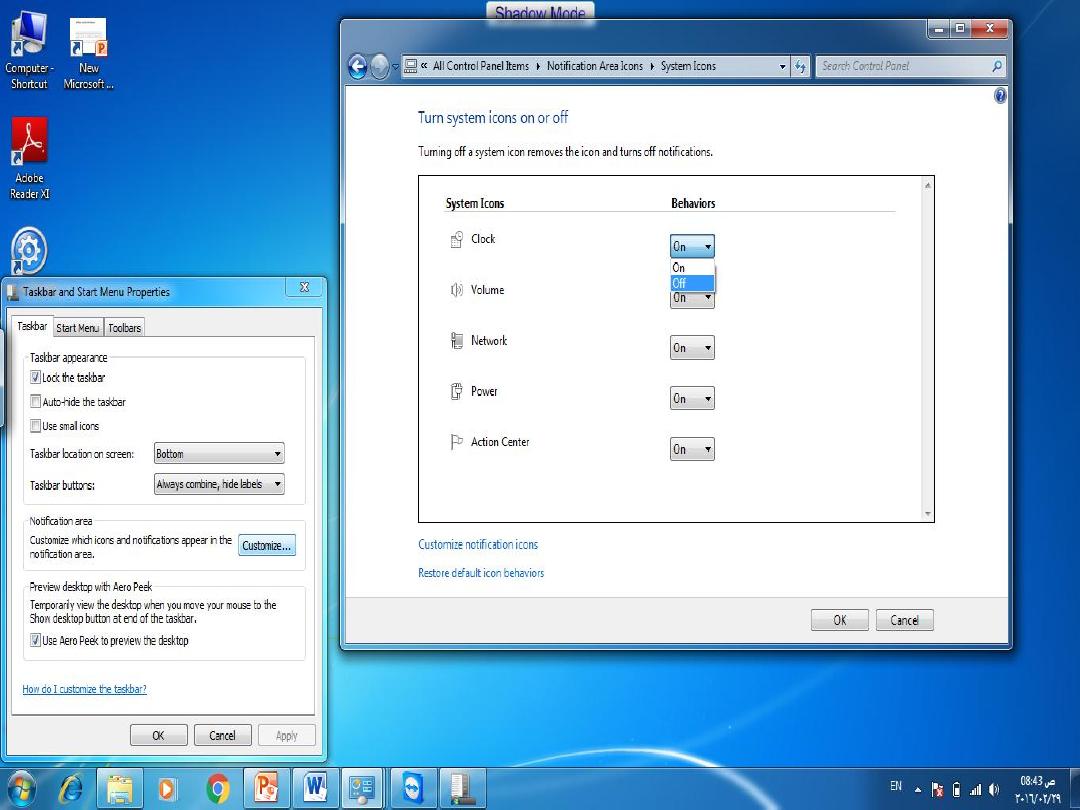Click the Back arrow in Control Panel

coord(357,67)
